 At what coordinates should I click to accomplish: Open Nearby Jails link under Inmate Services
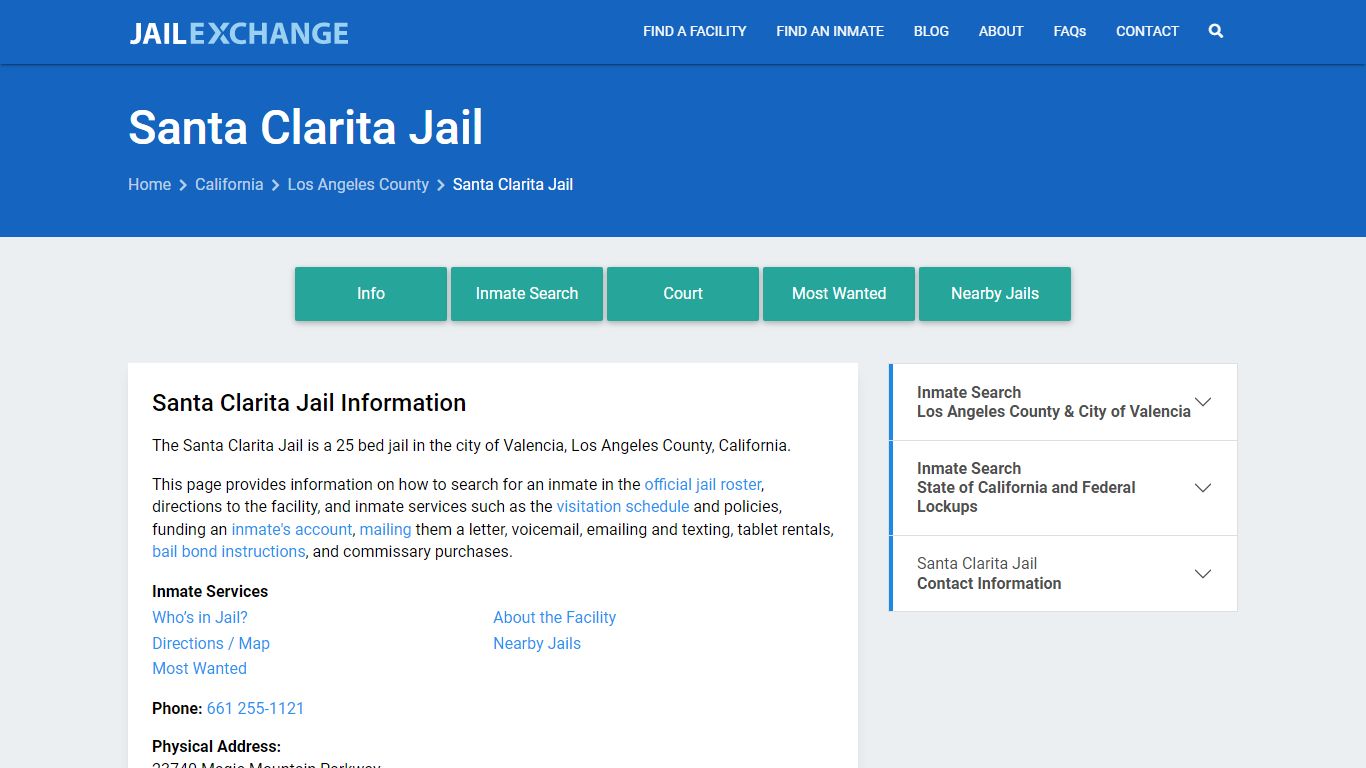(537, 643)
